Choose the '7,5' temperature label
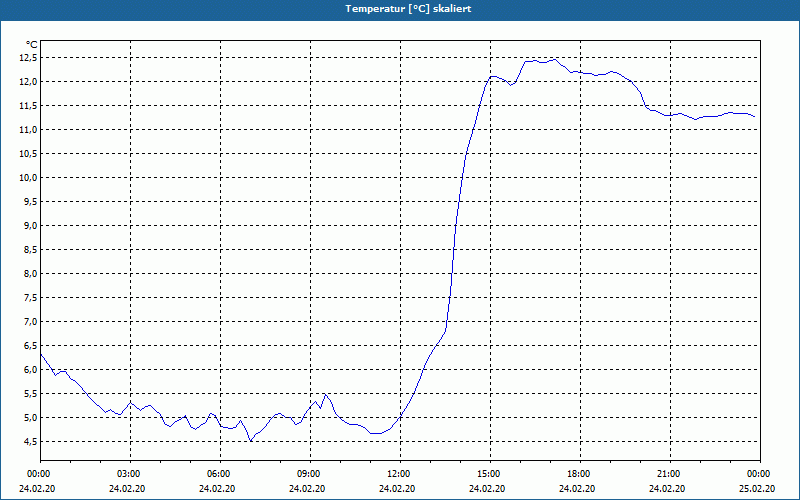Image resolution: width=800 pixels, height=500 pixels. [x=30, y=297]
